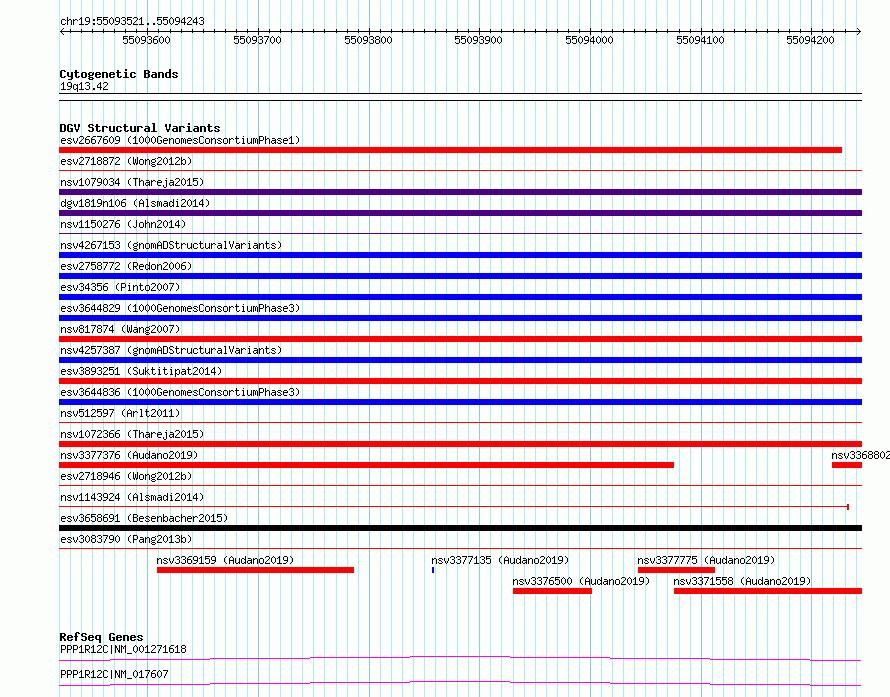
Task: Open variant esv2667609 (1000GenomesConsortiumPhase1)
Action: [x=180, y=140]
